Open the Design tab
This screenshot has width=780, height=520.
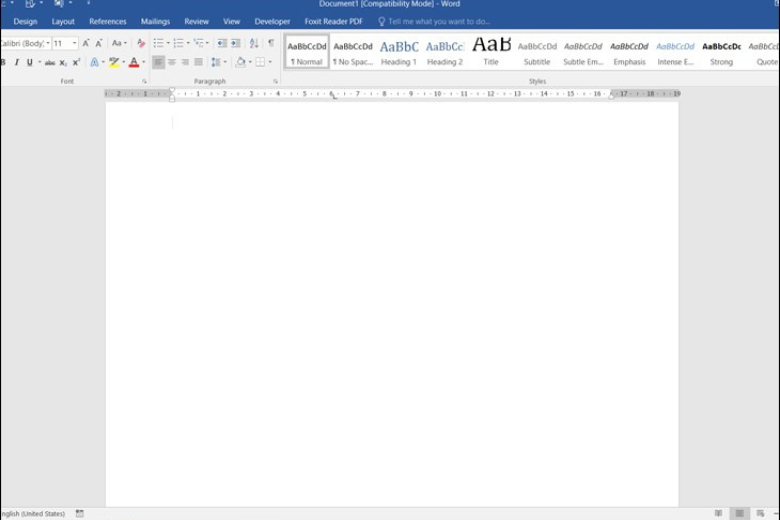coord(25,21)
